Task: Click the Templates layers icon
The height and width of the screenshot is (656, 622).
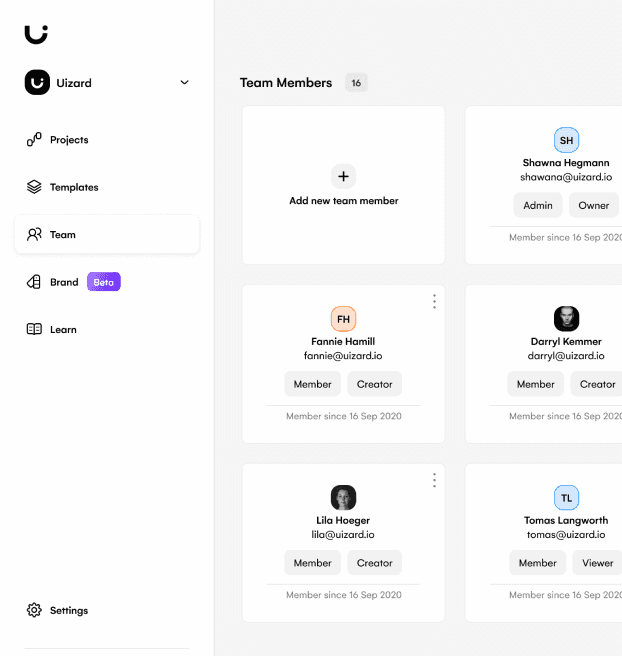Action: [x=34, y=187]
